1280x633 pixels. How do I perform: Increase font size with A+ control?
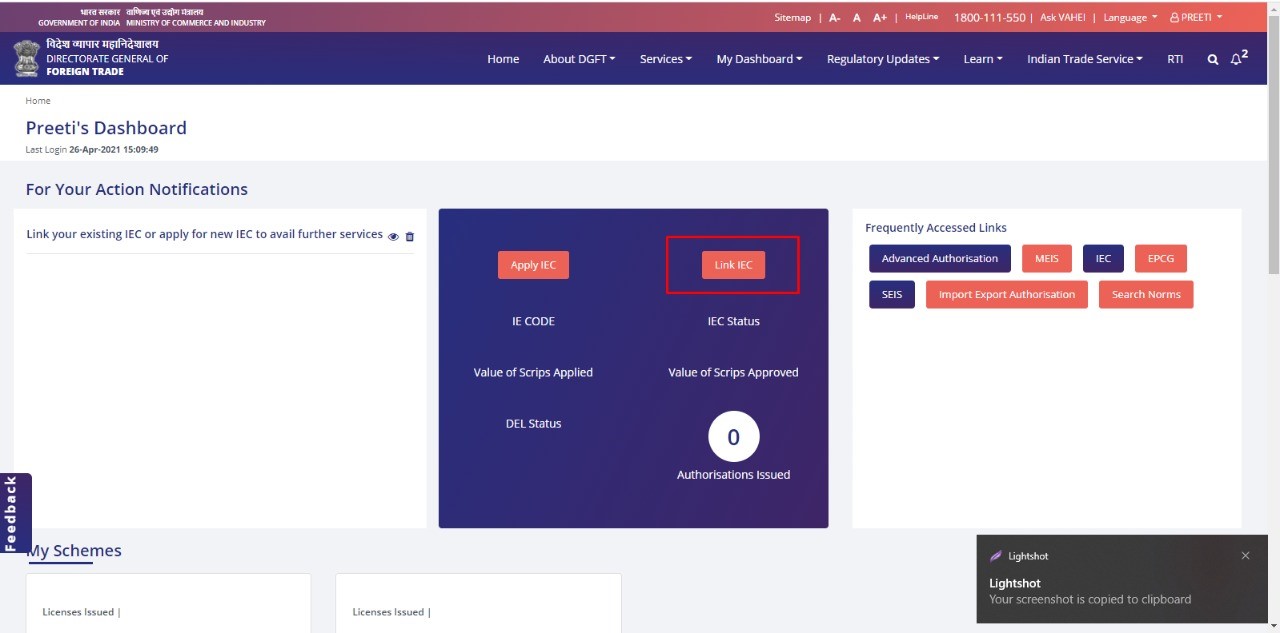tap(880, 18)
